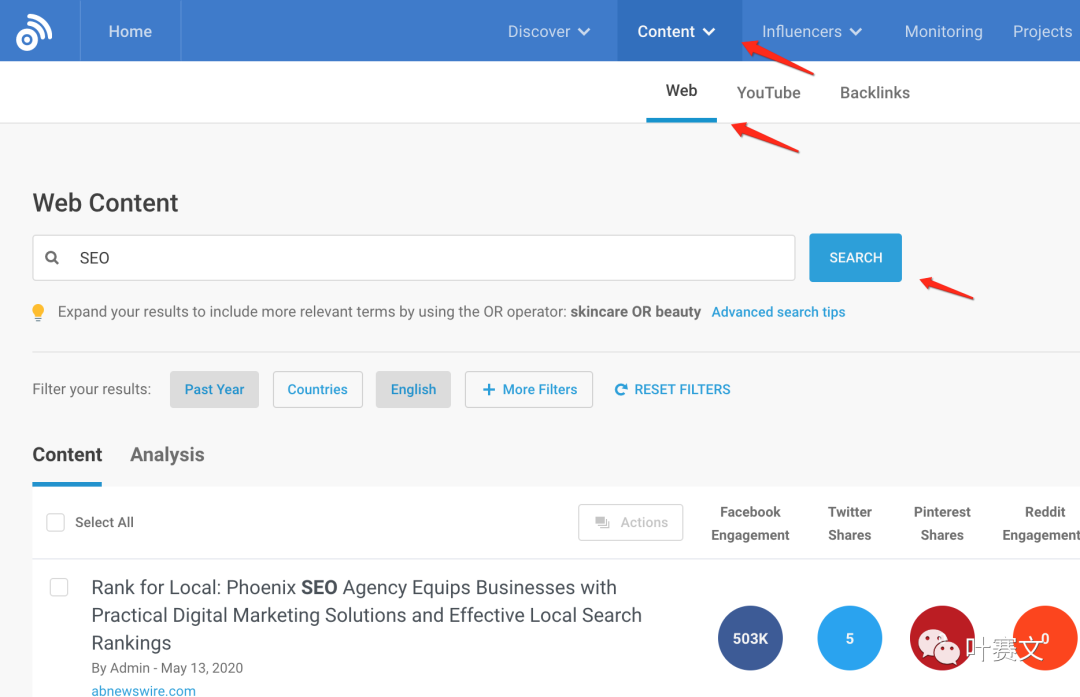Viewport: 1080px width, 697px height.
Task: Click the reset arrow icon beside RESET FILTERS
Action: [x=621, y=390]
